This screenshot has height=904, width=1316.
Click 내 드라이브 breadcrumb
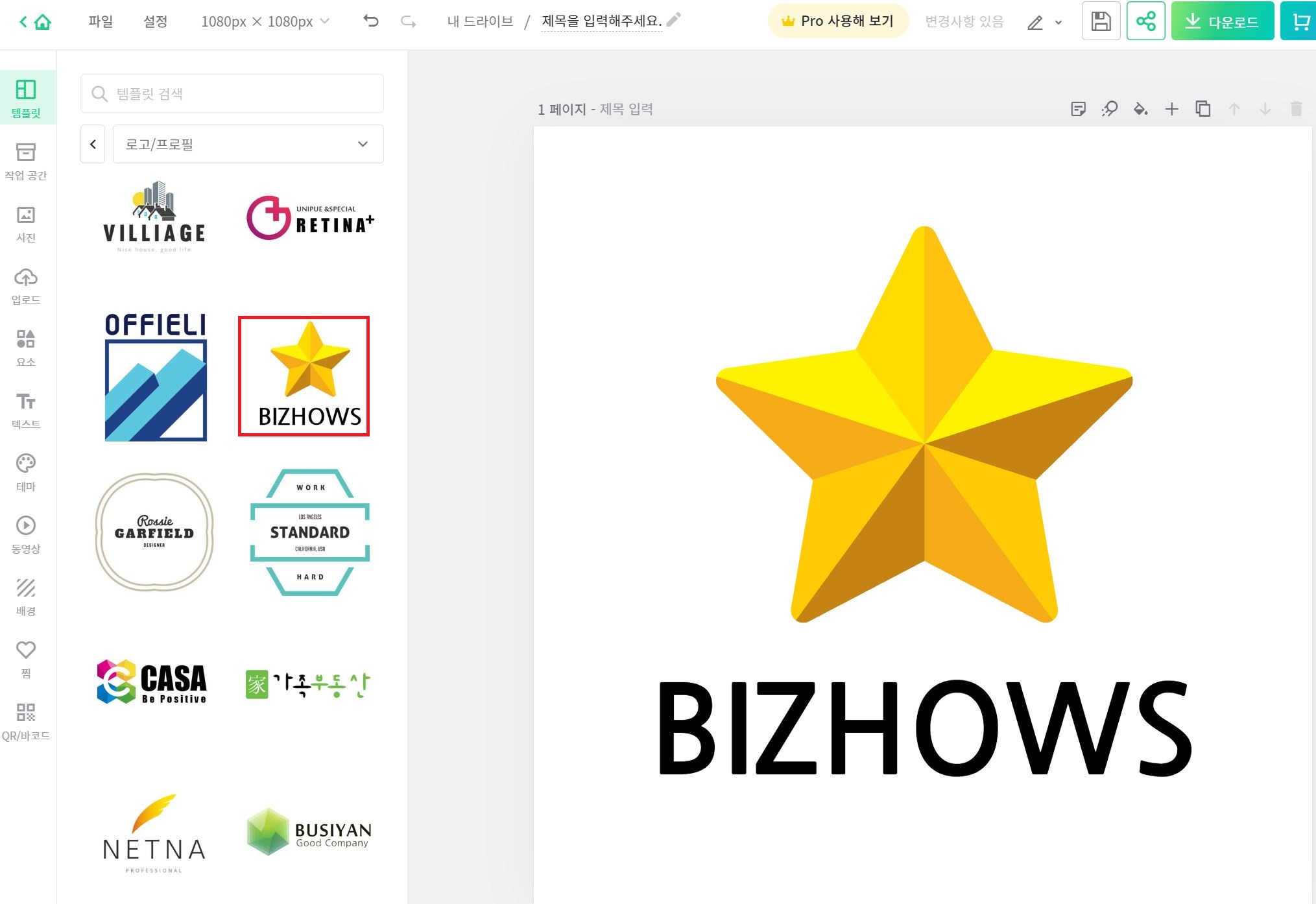pyautogui.click(x=480, y=21)
